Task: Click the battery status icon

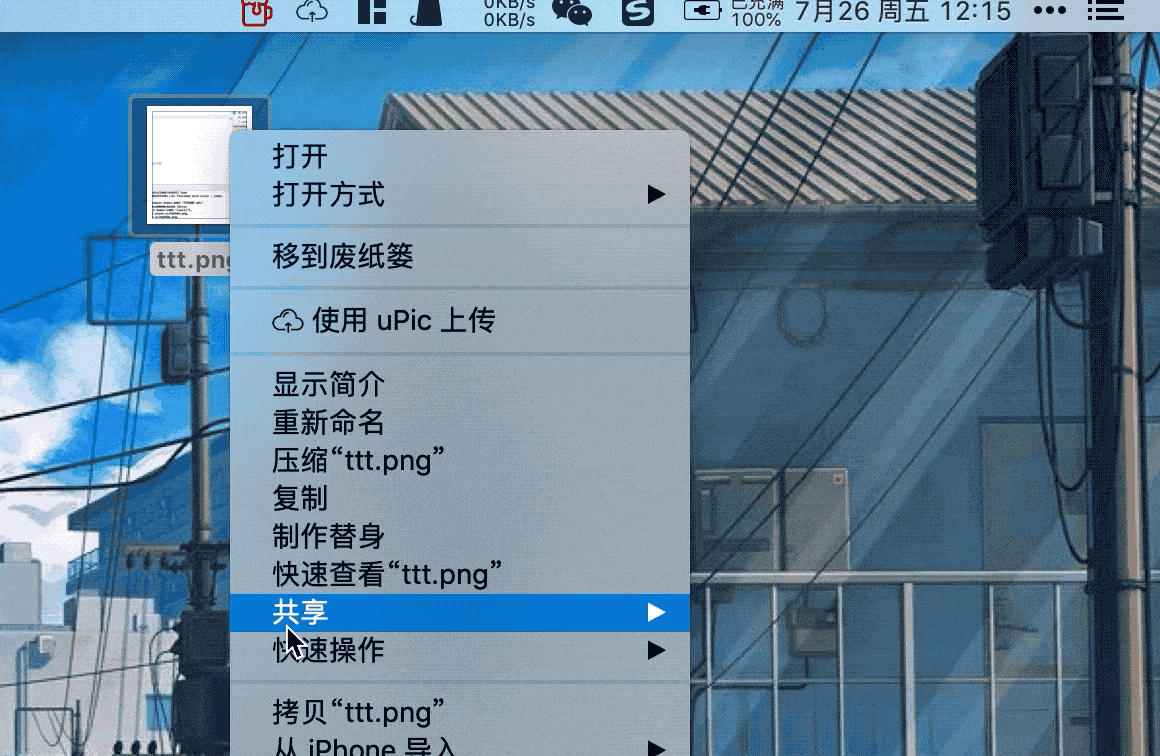Action: [x=702, y=10]
